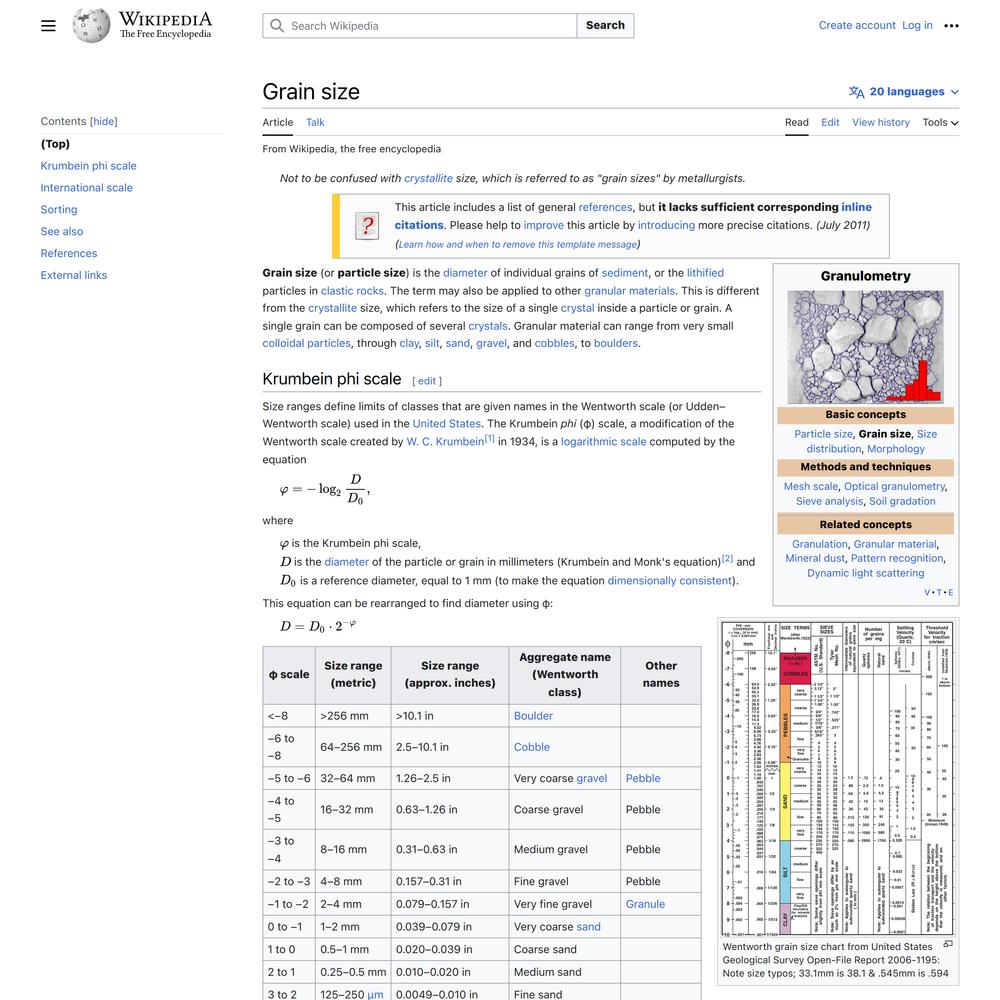Focus the Search Wikipedia input field
This screenshot has width=1000, height=1000.
420,26
